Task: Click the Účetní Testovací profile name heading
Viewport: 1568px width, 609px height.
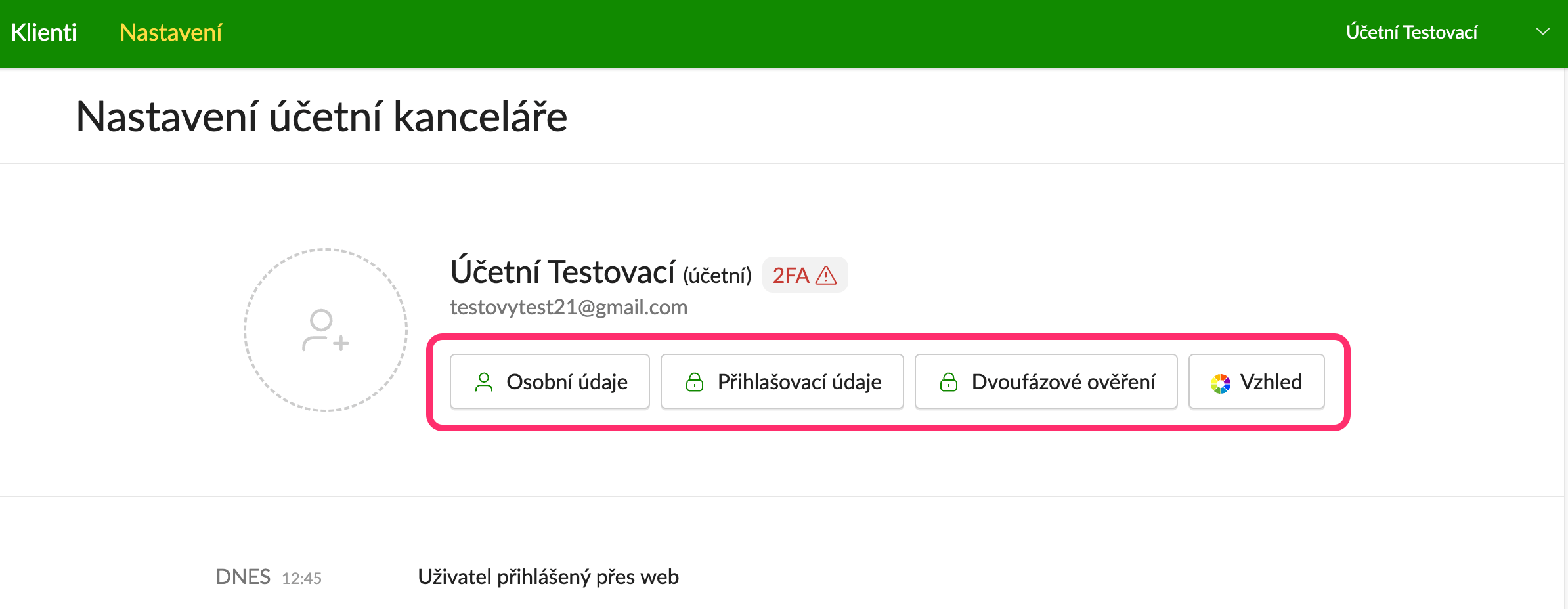Action: [x=563, y=272]
